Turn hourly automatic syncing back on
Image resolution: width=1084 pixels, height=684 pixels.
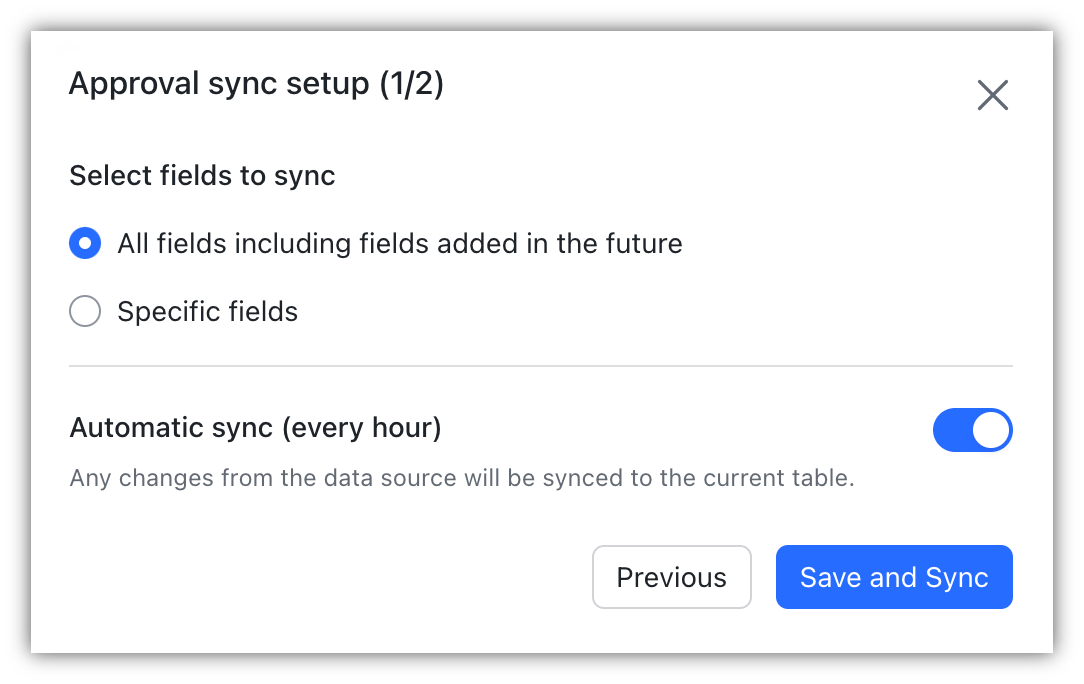click(972, 430)
